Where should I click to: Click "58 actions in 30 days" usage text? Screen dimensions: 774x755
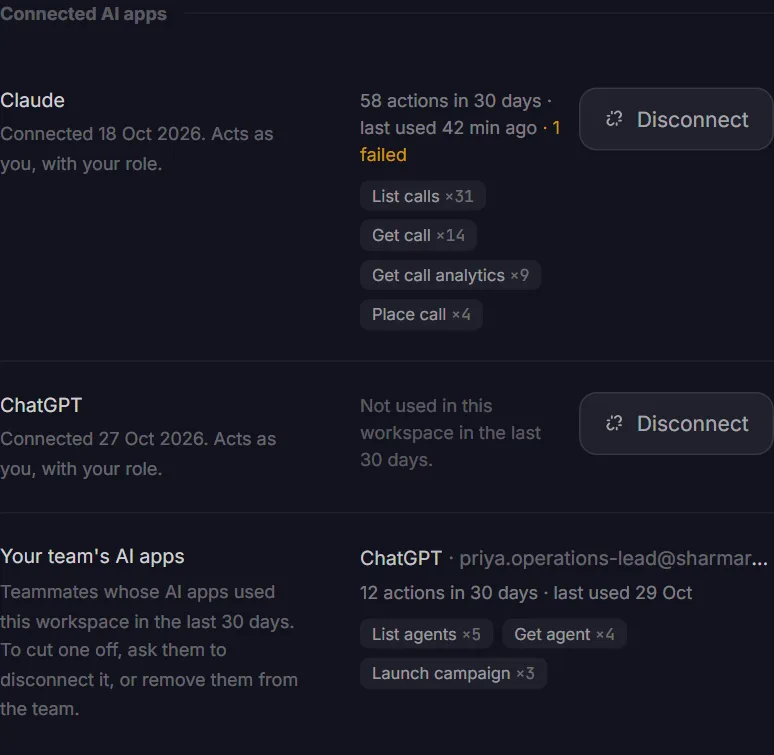(x=450, y=101)
